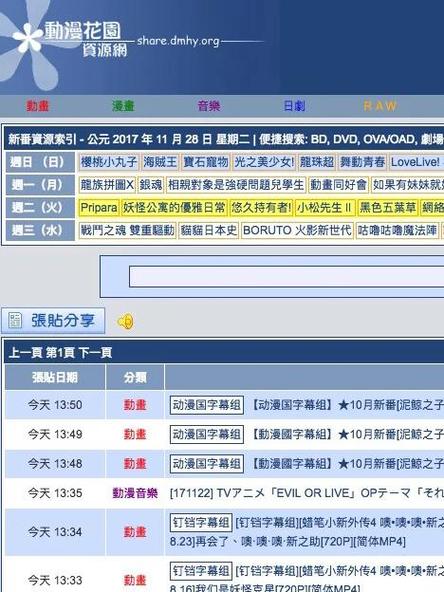Image resolution: width=444 pixels, height=592 pixels.
Task: Open the RAW navigation tab
Action: [380, 106]
